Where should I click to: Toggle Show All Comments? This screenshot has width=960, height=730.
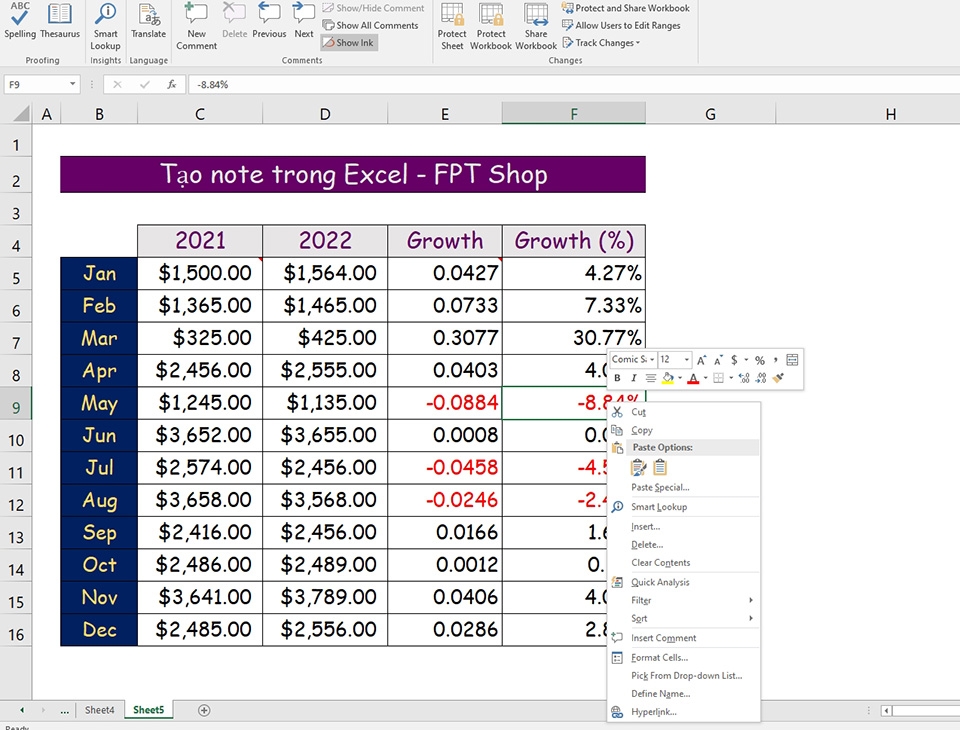(x=370, y=25)
